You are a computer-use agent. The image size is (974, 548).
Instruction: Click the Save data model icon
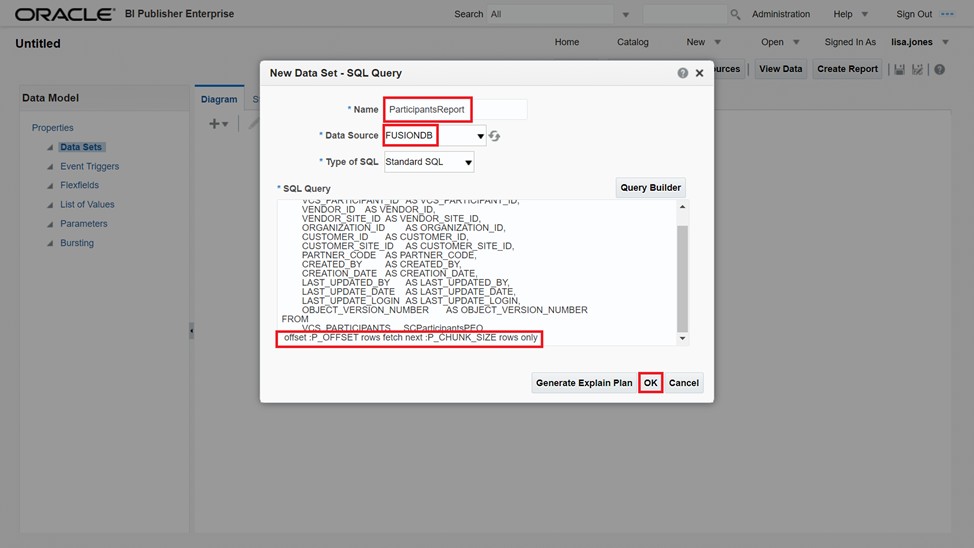(899, 70)
